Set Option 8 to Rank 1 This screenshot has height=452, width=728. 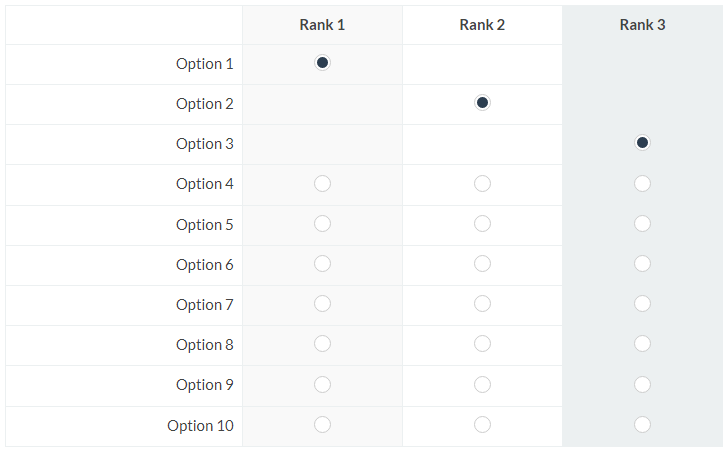322,344
